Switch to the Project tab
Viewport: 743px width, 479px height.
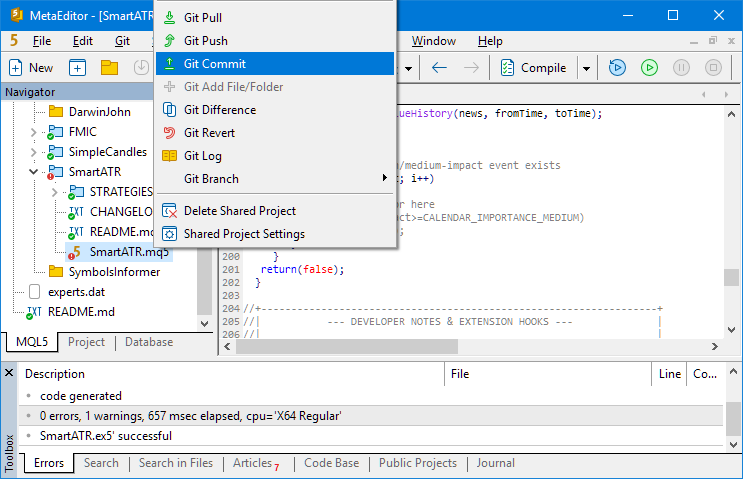[86, 342]
